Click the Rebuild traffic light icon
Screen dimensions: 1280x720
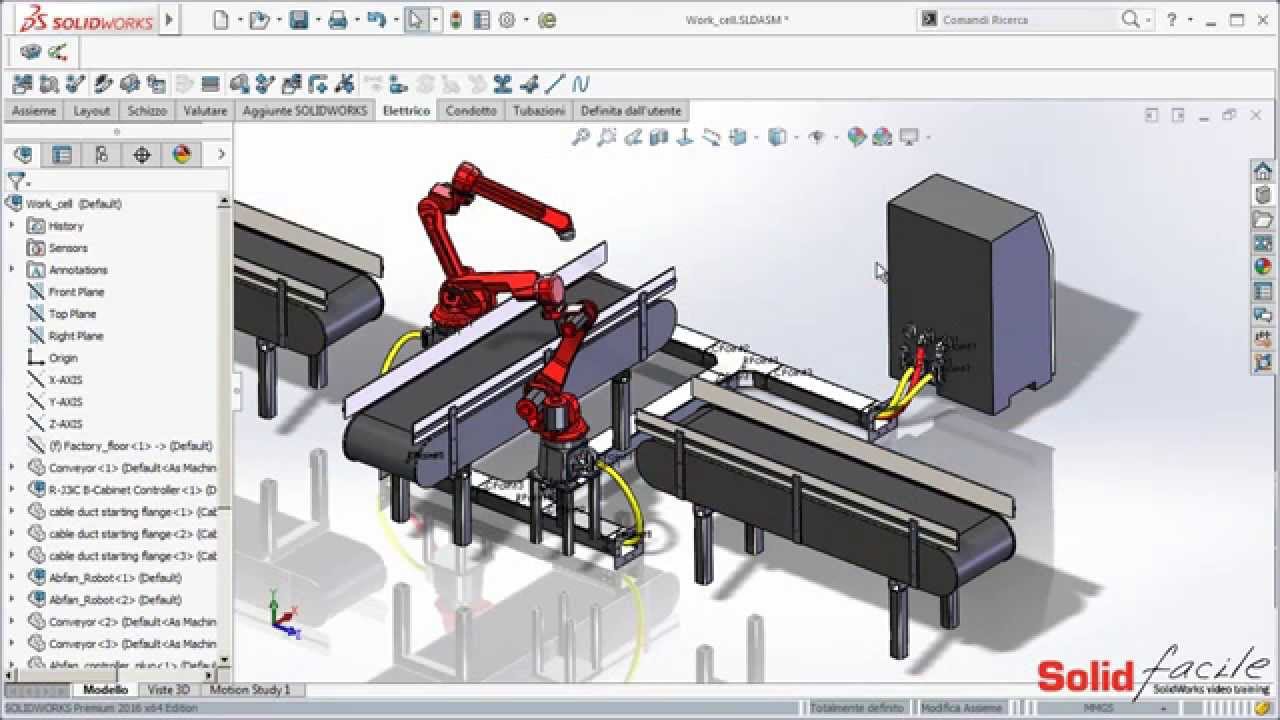pos(456,19)
